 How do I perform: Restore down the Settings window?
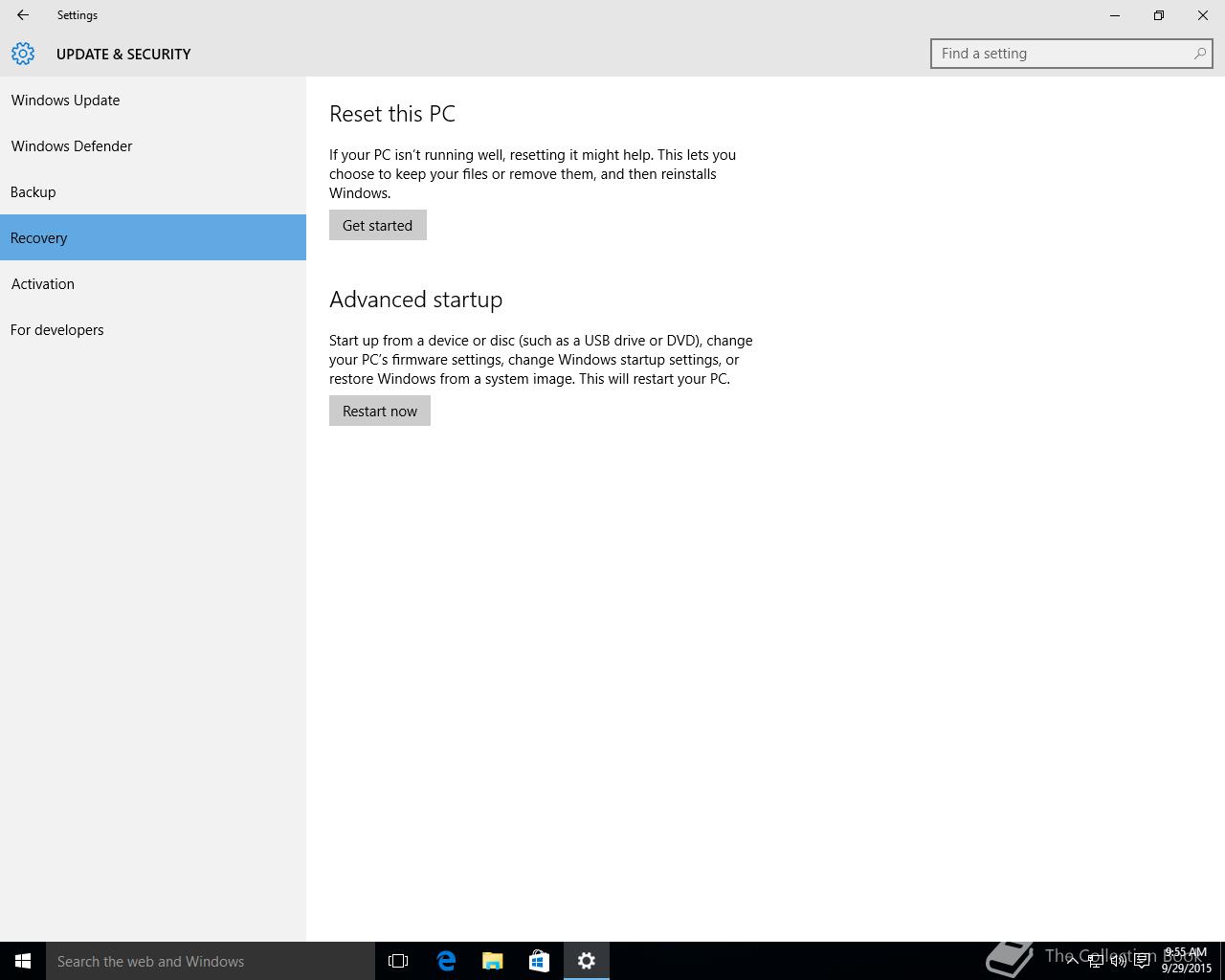[1159, 15]
